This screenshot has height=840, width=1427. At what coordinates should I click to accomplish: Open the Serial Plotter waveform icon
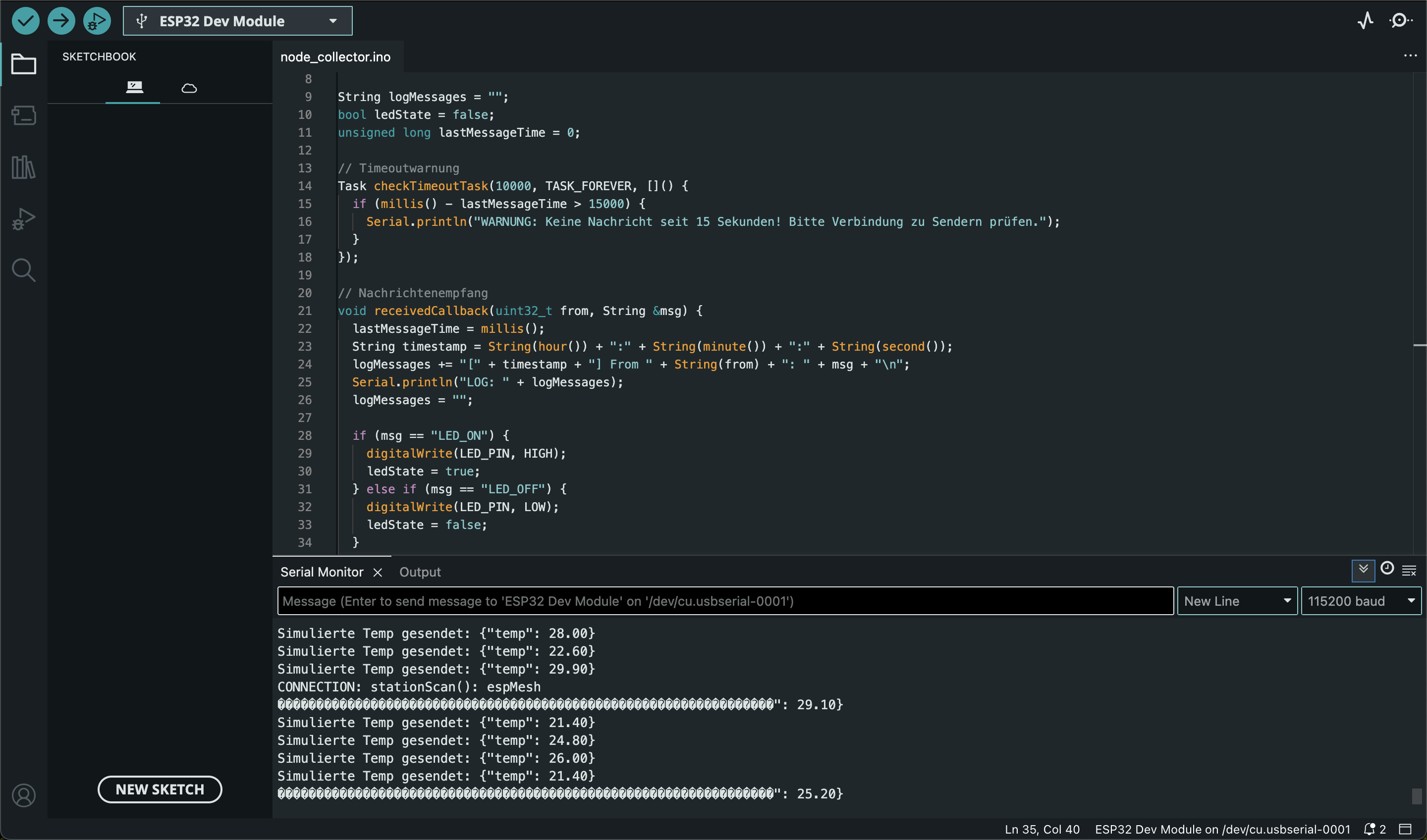point(1365,21)
